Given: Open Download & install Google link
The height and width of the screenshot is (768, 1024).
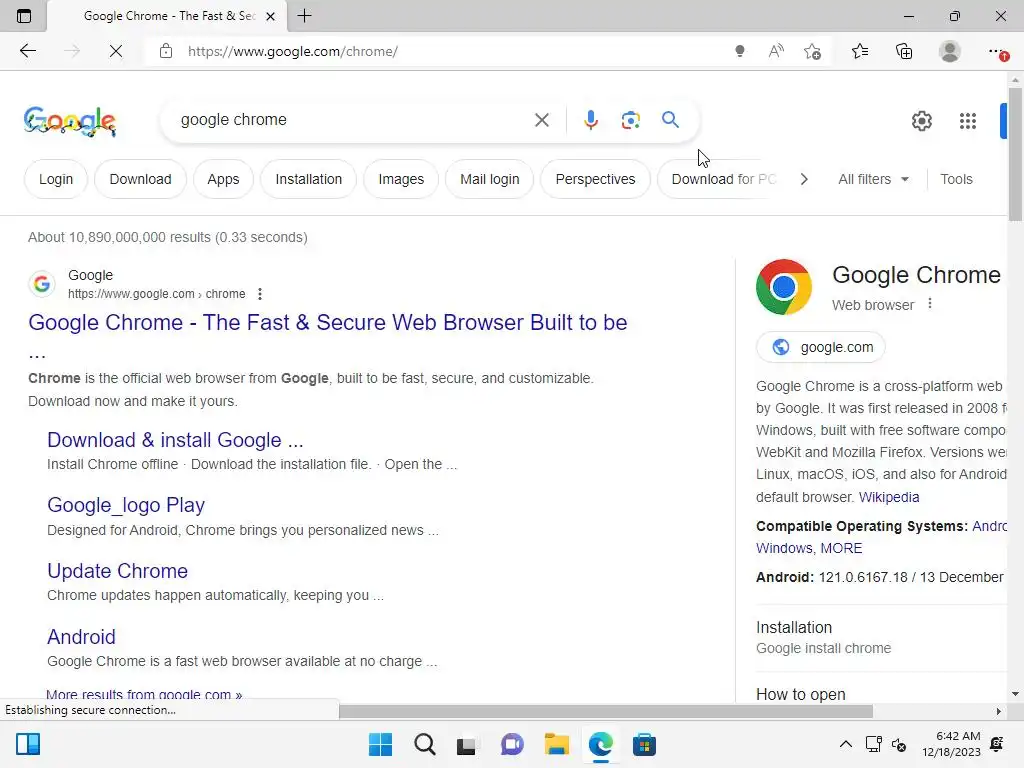Looking at the screenshot, I should [175, 440].
